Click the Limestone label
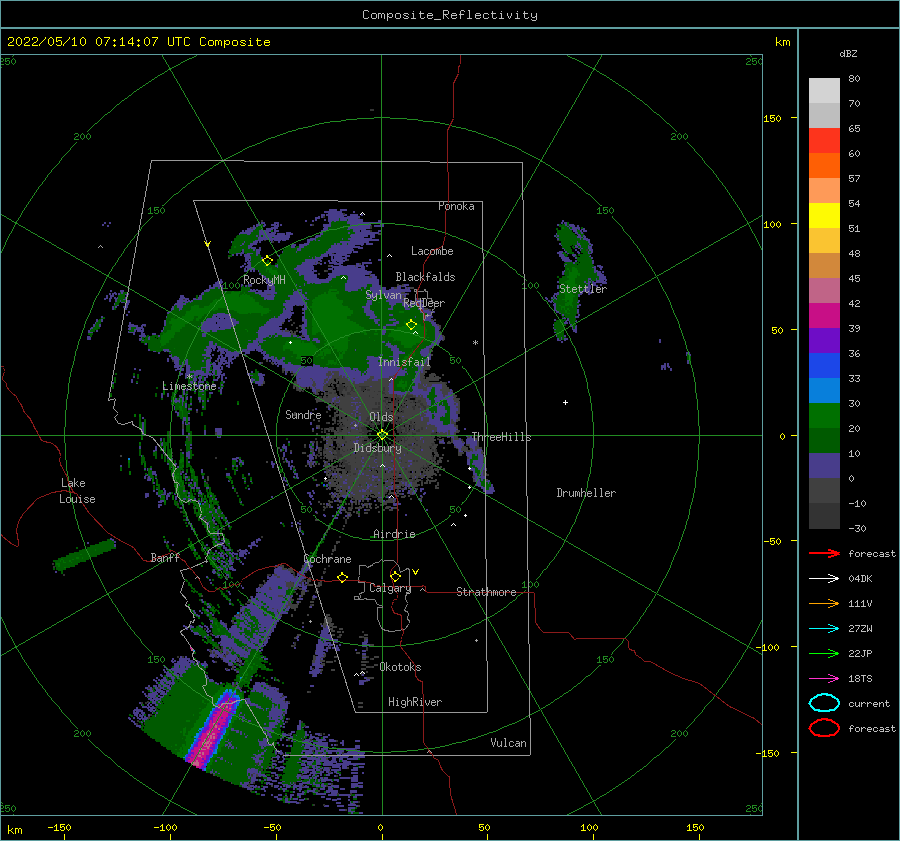This screenshot has height=841, width=900. point(189,386)
